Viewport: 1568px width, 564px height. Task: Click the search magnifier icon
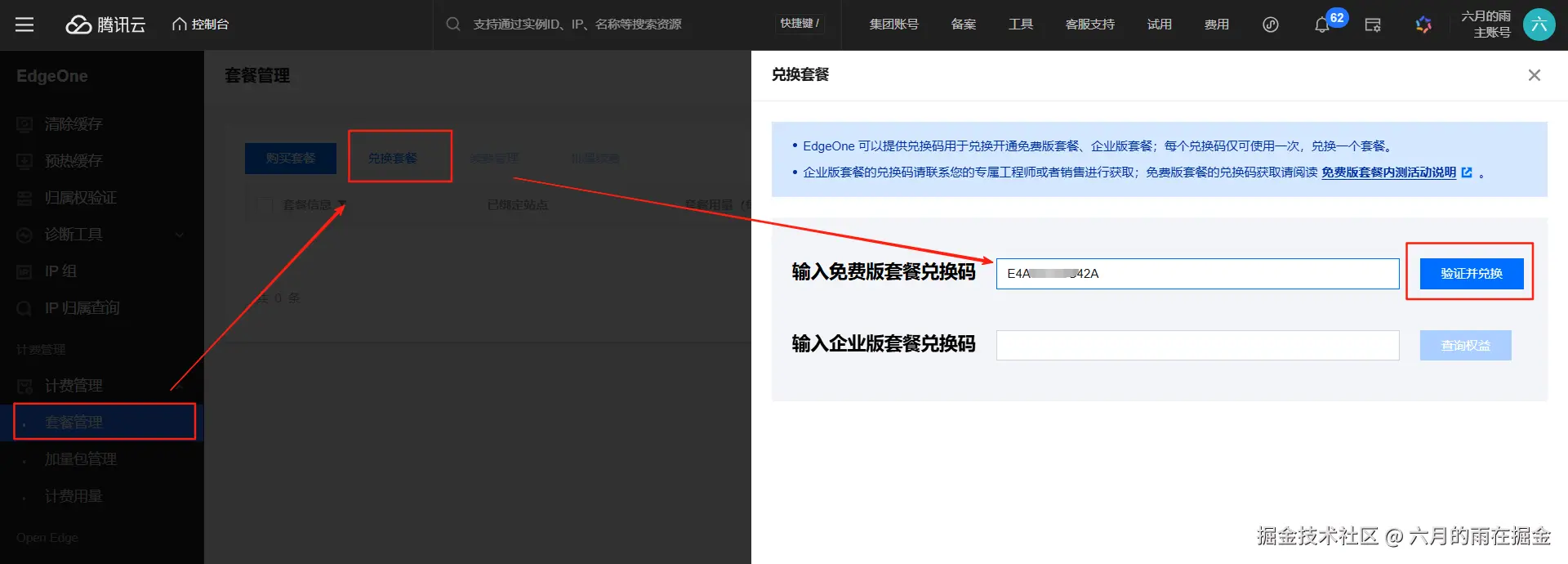(453, 25)
